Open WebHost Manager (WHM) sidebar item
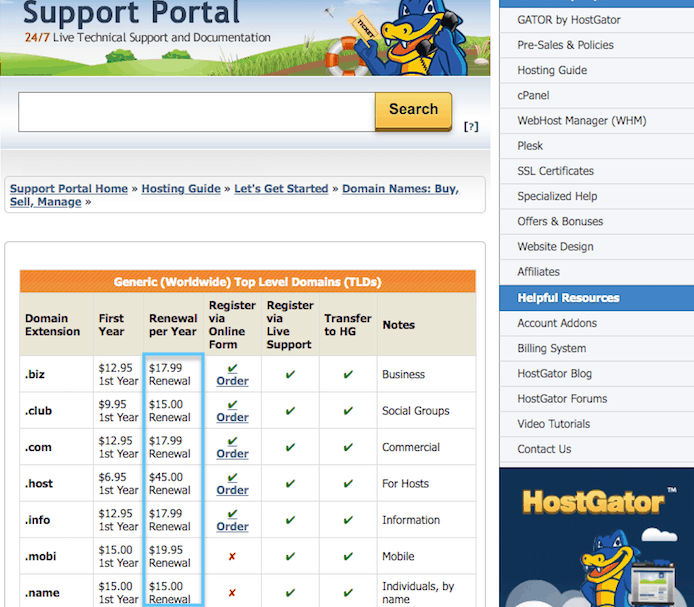The height and width of the screenshot is (607, 694). pos(597,121)
